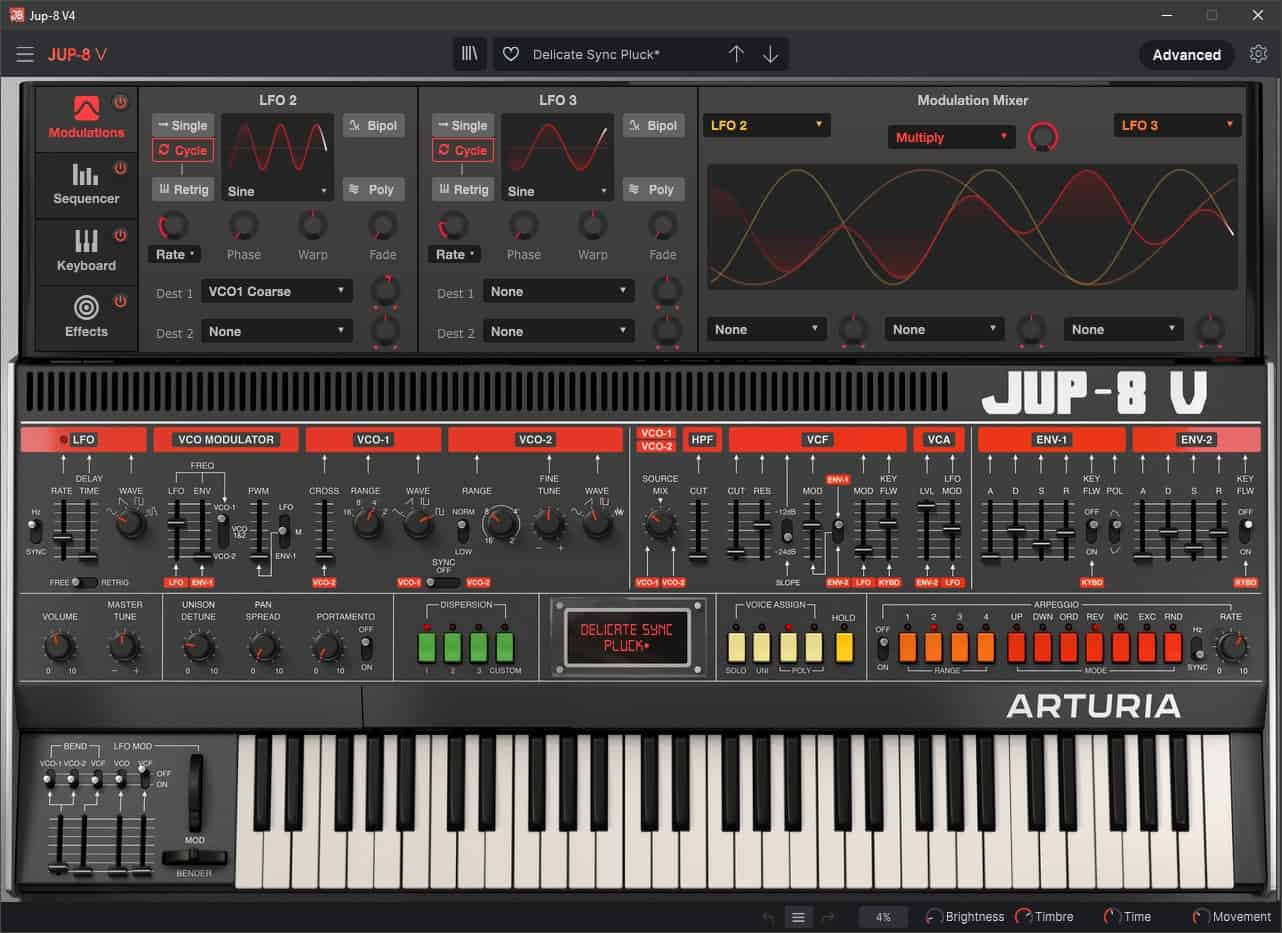Open the preset library browser

tap(469, 54)
